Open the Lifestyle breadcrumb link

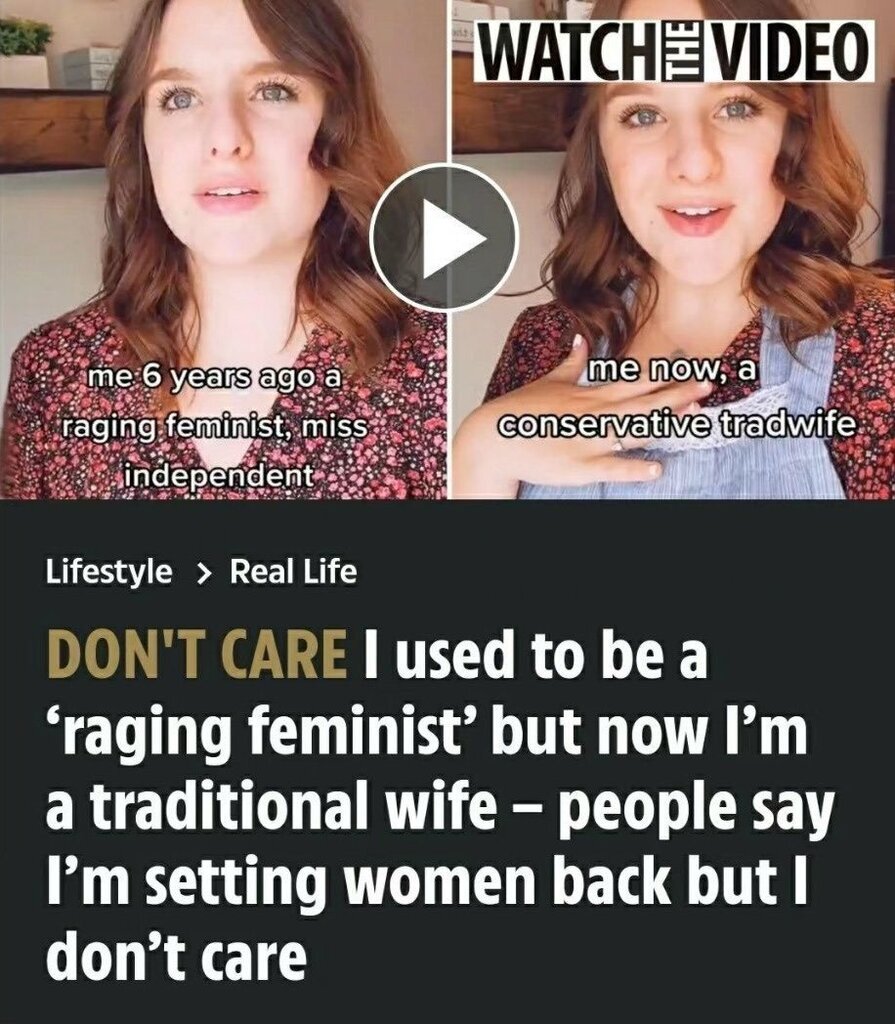[x=109, y=571]
